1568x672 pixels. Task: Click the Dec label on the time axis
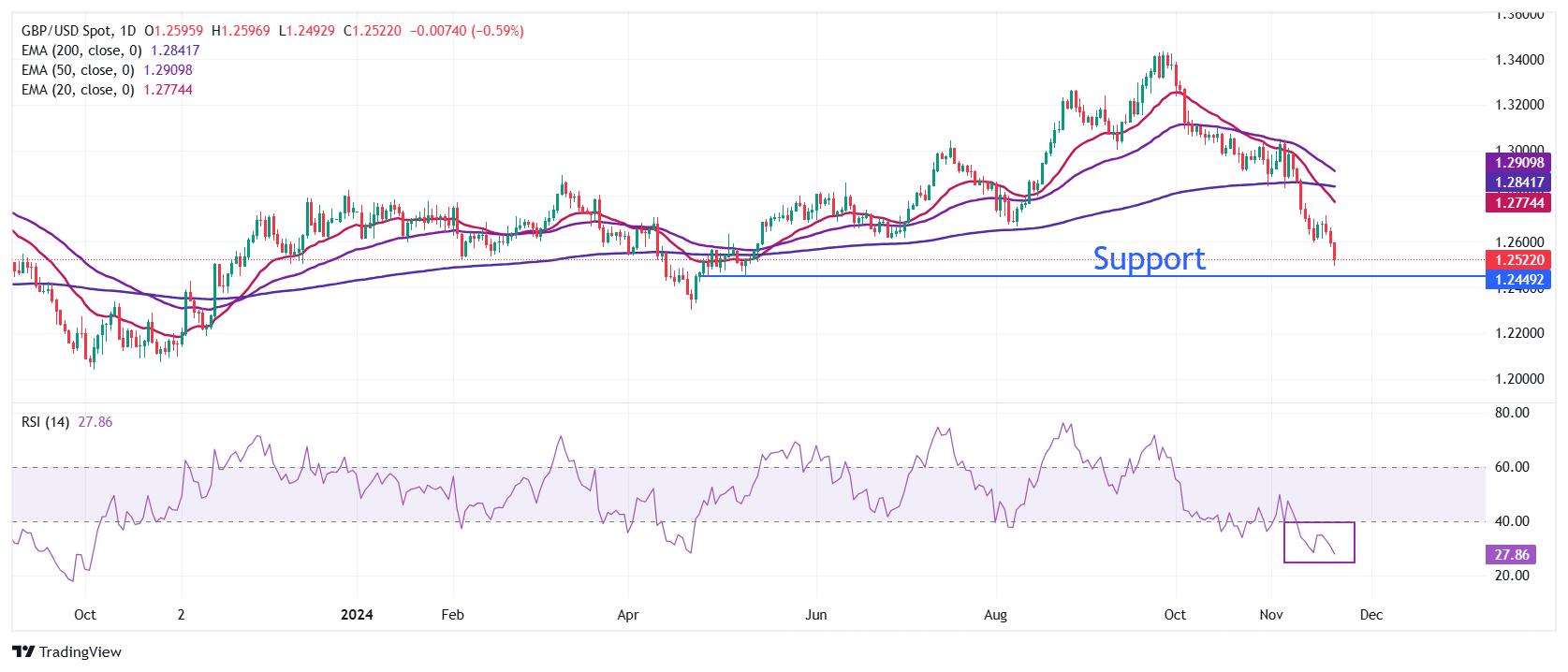(1370, 615)
